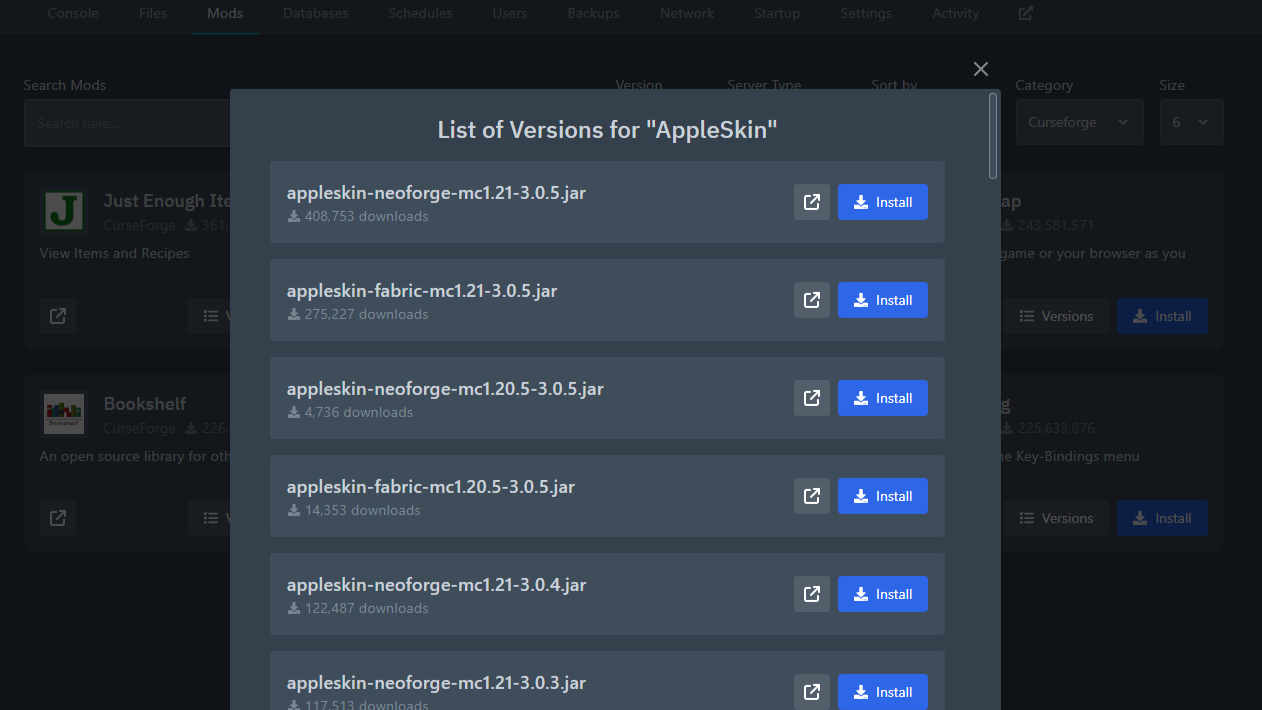Open external link for appleskin-neoforge-mc1.21-3.0.4.jar
1262x710 pixels.
point(811,594)
